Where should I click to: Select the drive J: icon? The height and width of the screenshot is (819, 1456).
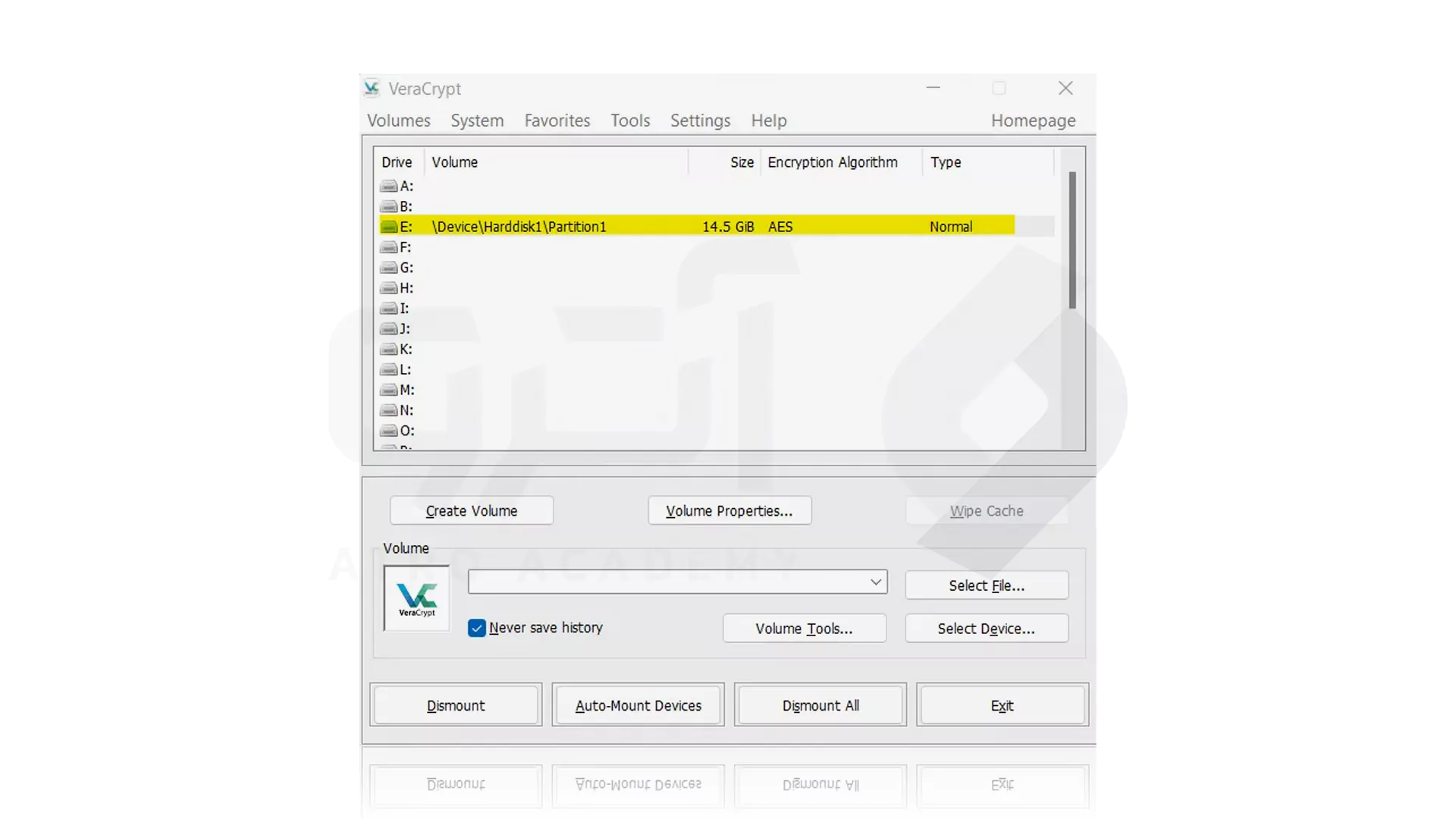point(388,329)
